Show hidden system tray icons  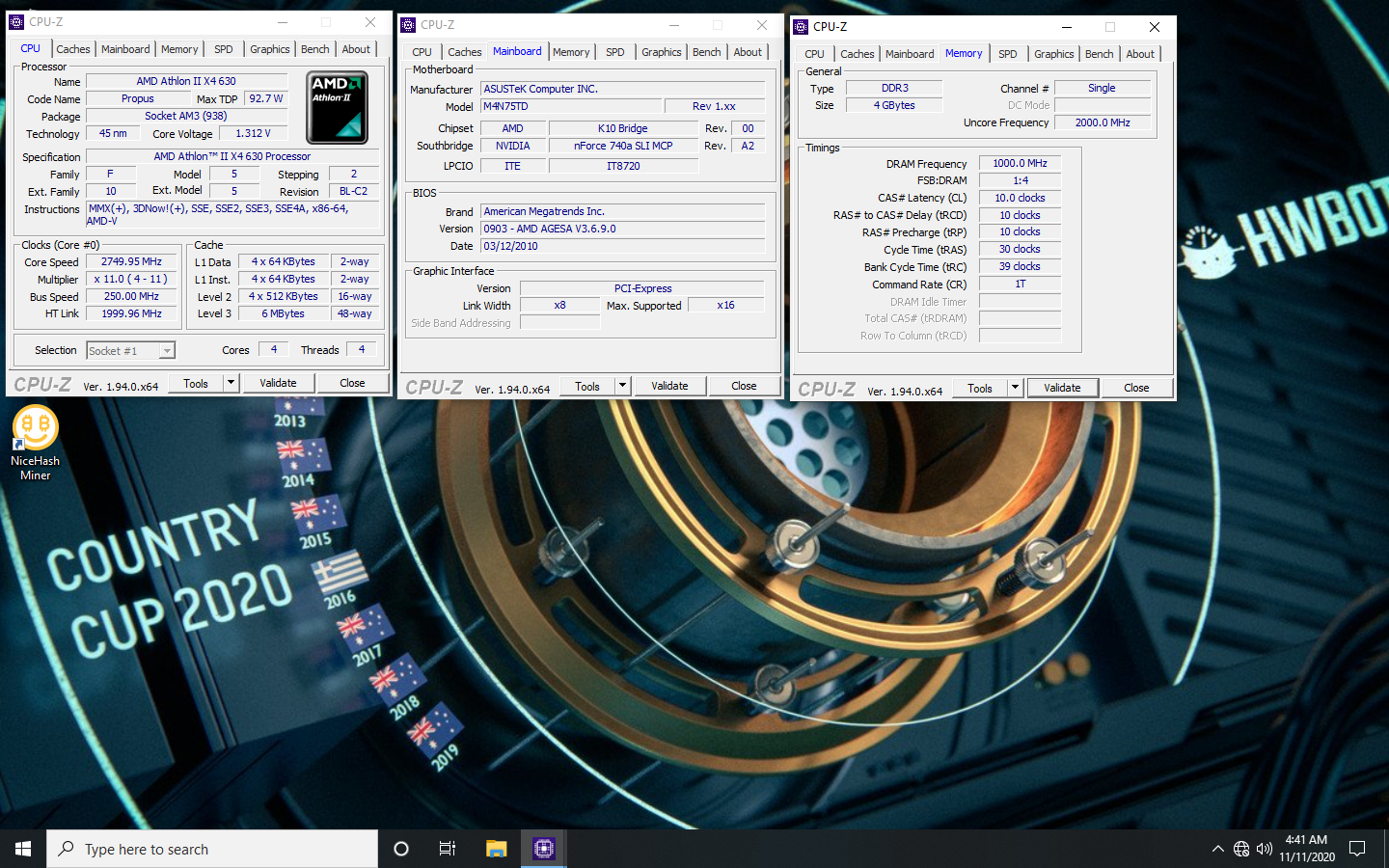pyautogui.click(x=1217, y=849)
